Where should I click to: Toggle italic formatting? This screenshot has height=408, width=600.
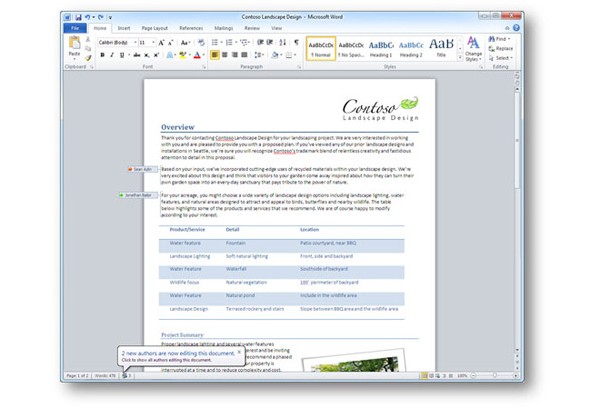(x=112, y=55)
